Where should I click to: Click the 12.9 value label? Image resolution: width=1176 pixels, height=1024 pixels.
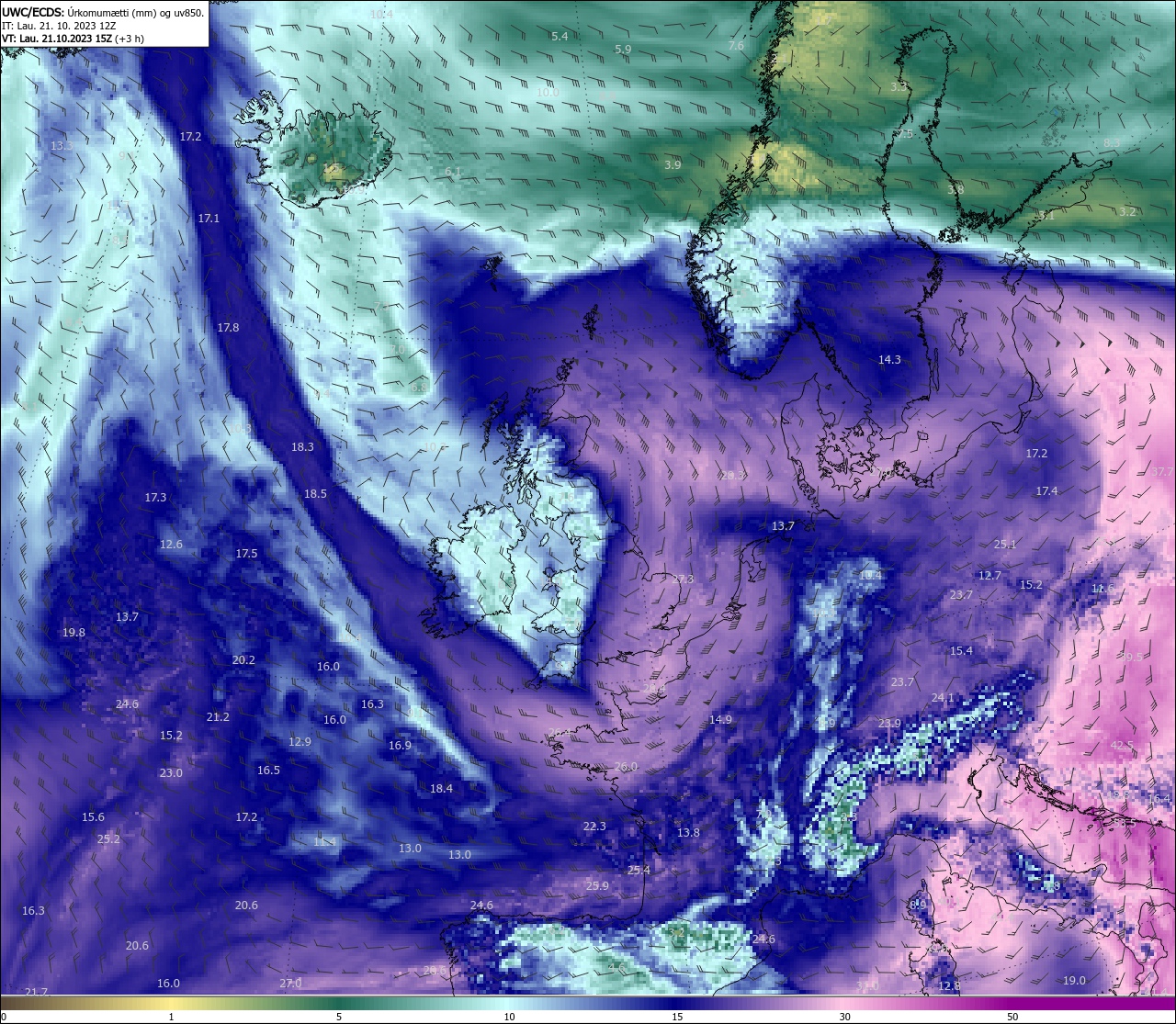pos(300,742)
